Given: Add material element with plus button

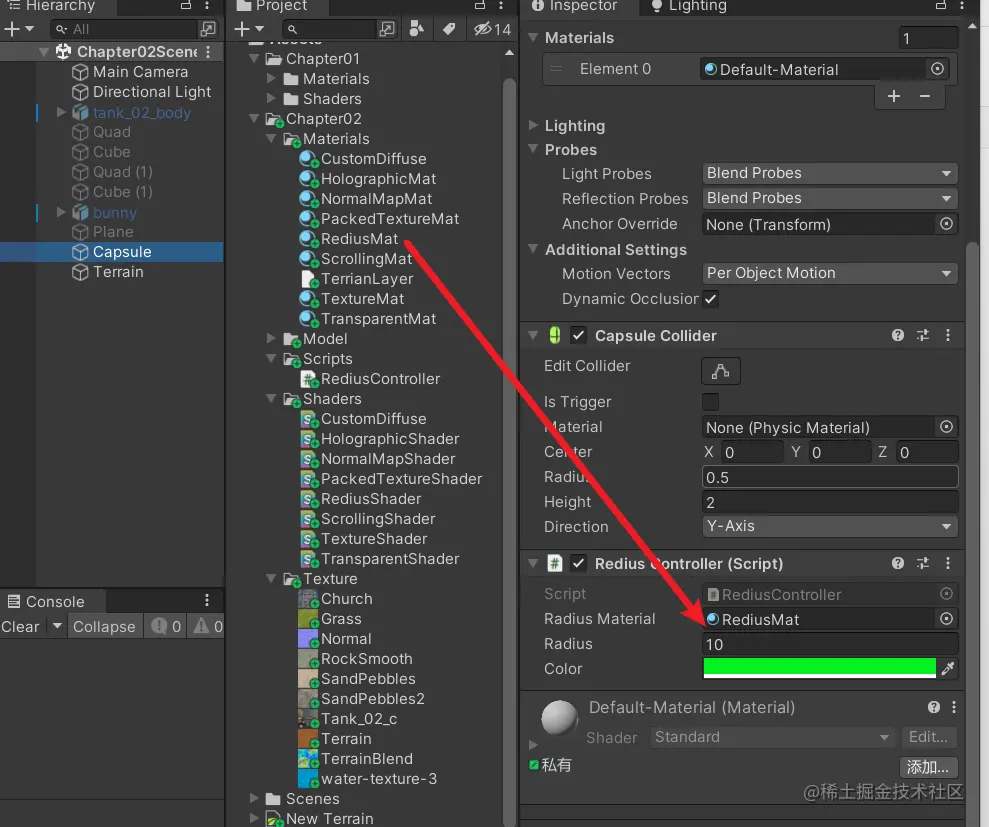Looking at the screenshot, I should 894,96.
